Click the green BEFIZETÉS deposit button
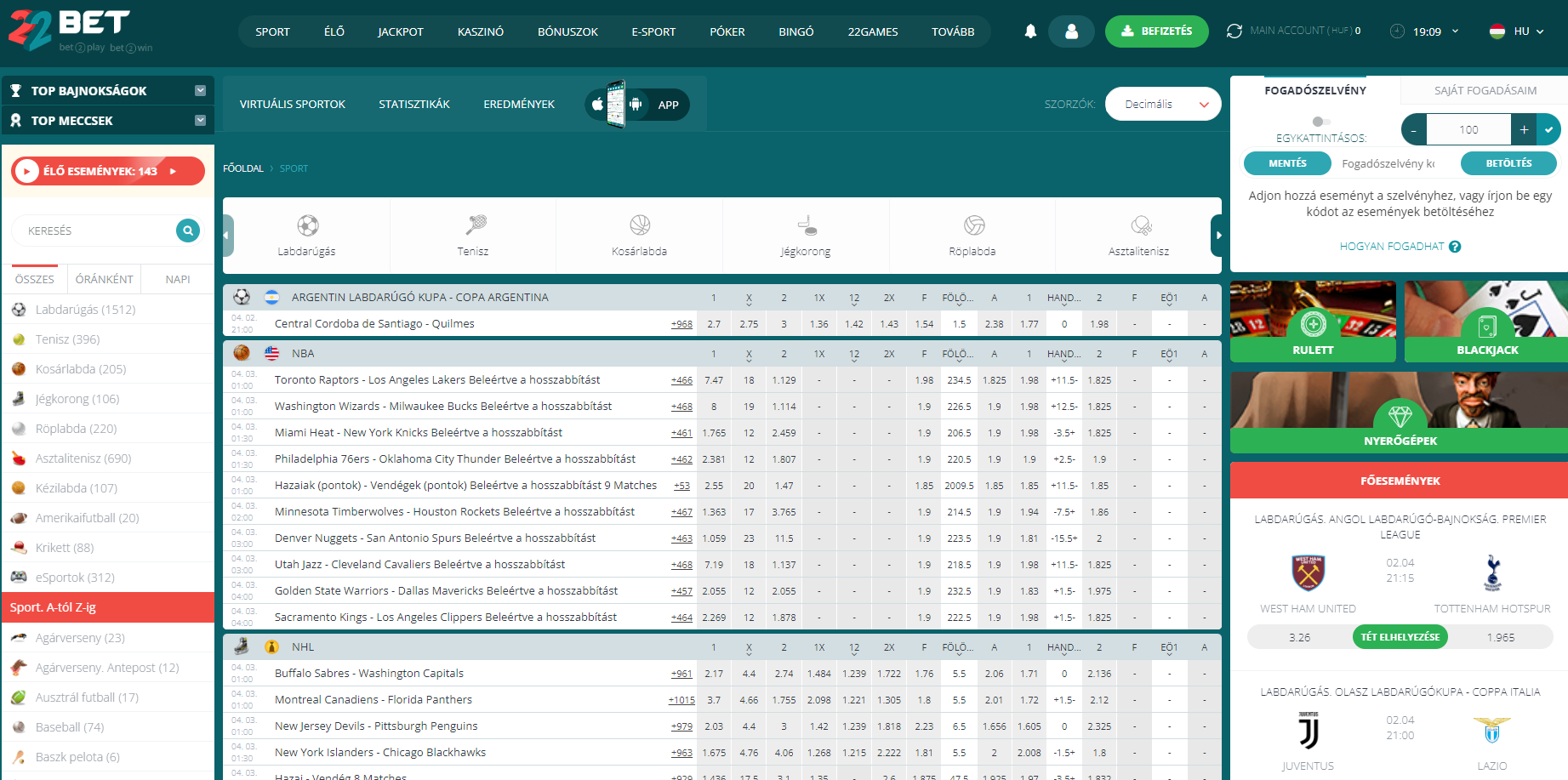1568x780 pixels. 1156,31
